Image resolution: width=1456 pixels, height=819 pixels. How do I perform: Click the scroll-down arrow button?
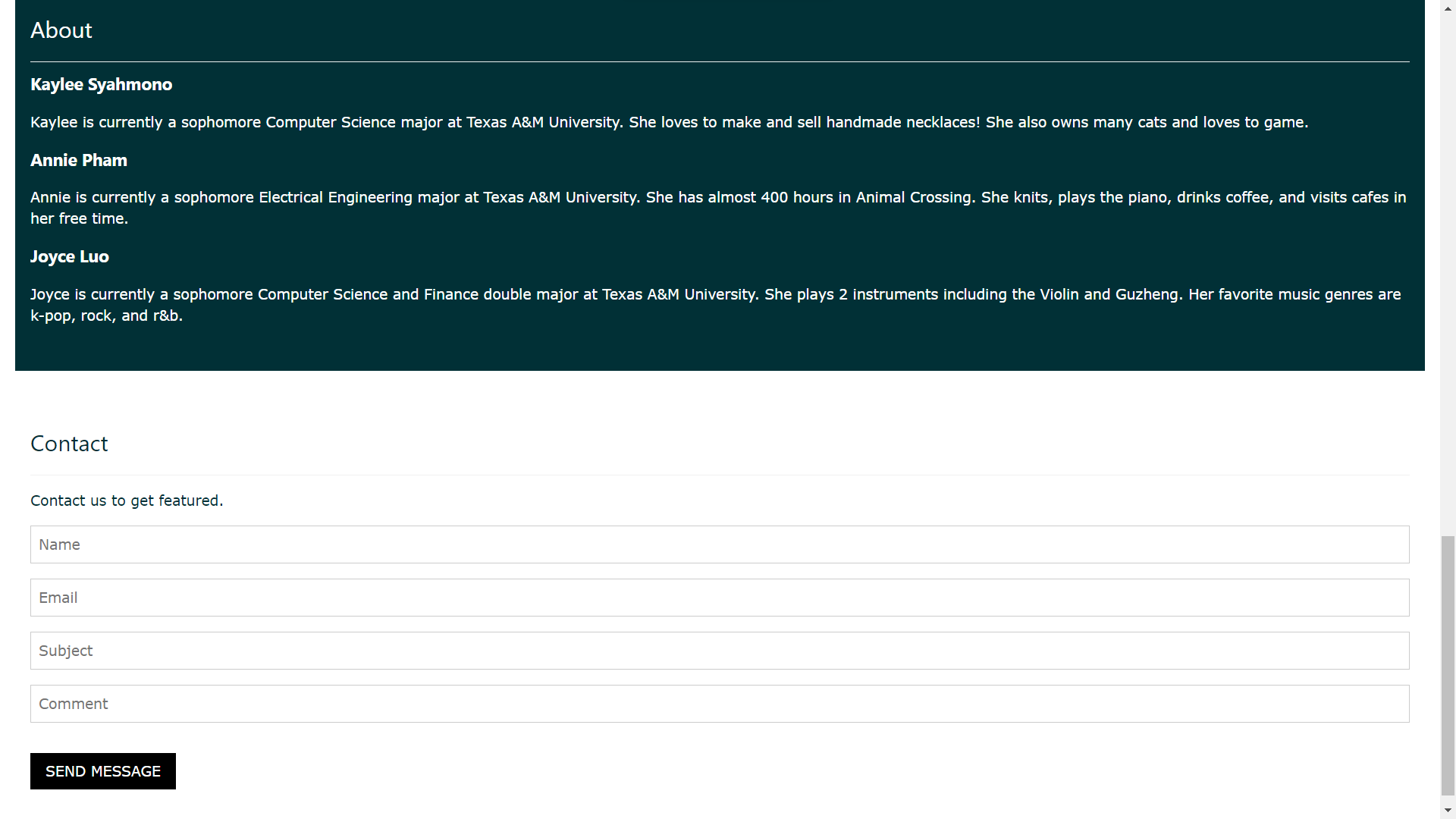click(1448, 811)
